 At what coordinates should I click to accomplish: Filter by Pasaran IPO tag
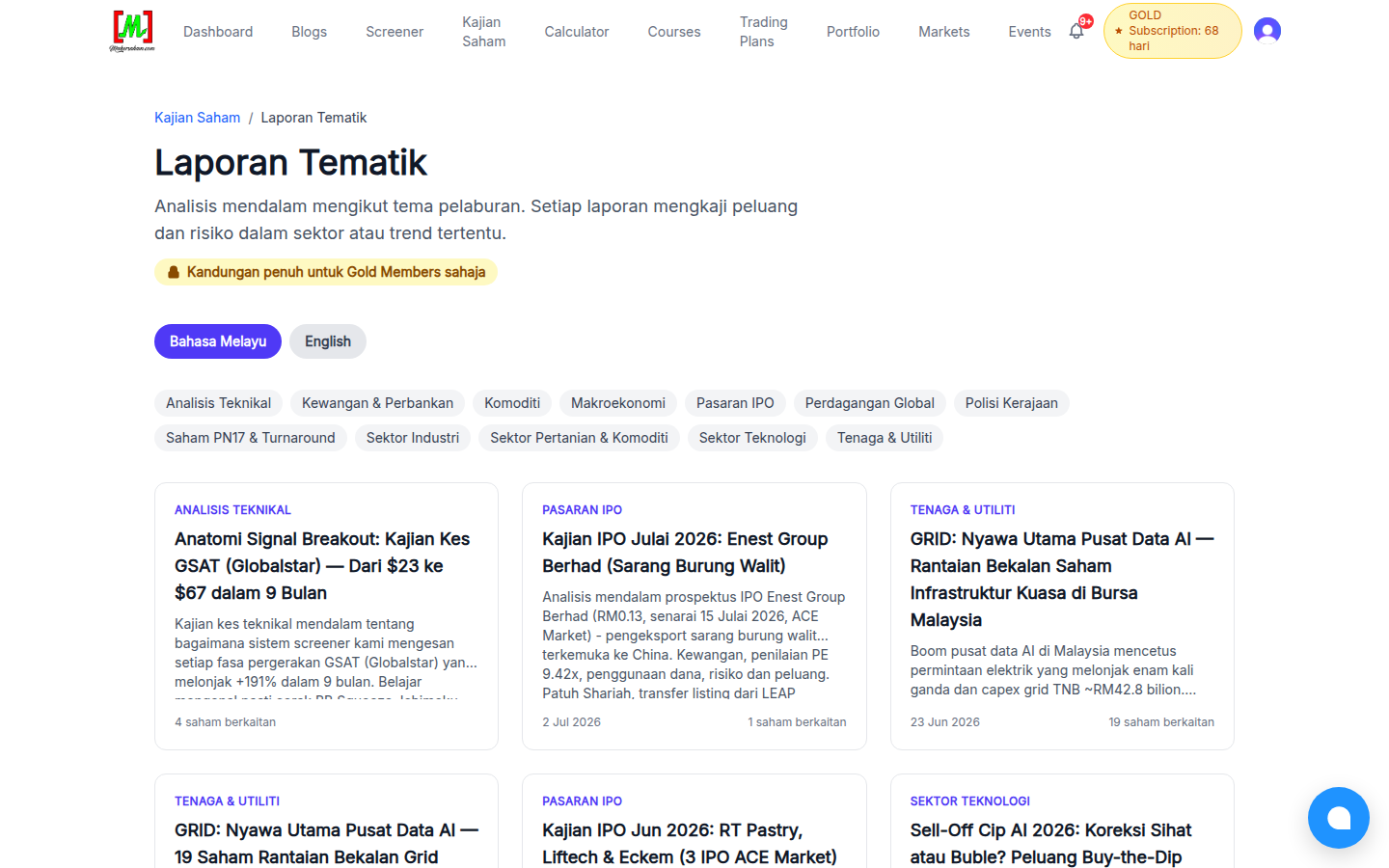click(x=735, y=403)
